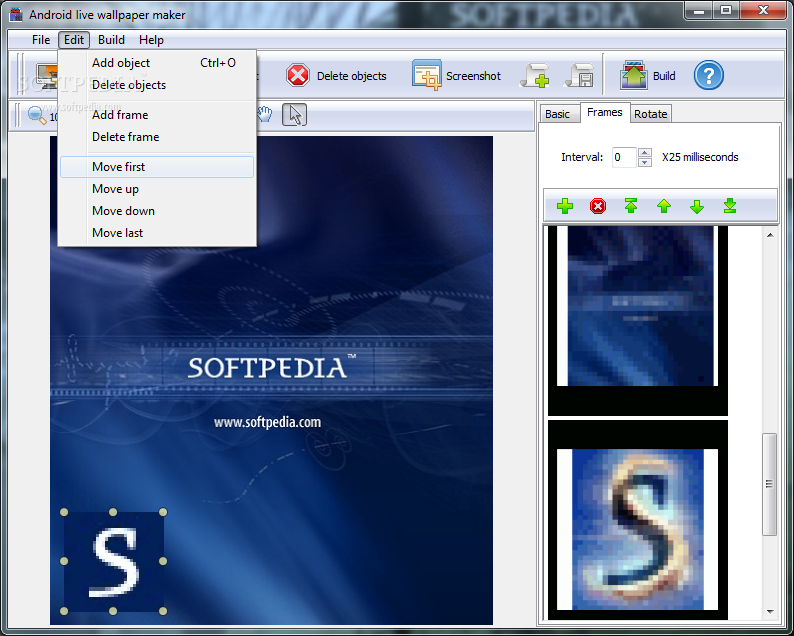Close the open Edit menu
This screenshot has height=636, width=794.
pos(74,40)
